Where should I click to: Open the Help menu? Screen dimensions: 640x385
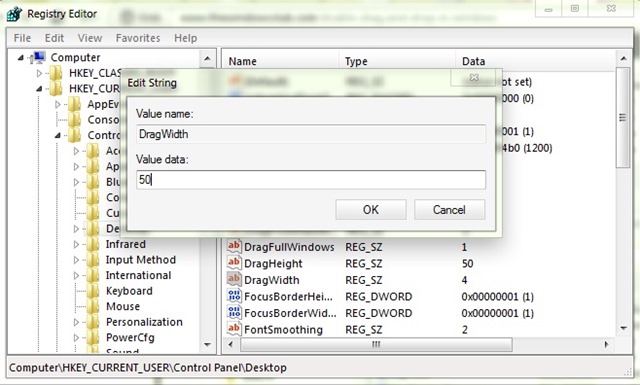tap(186, 38)
